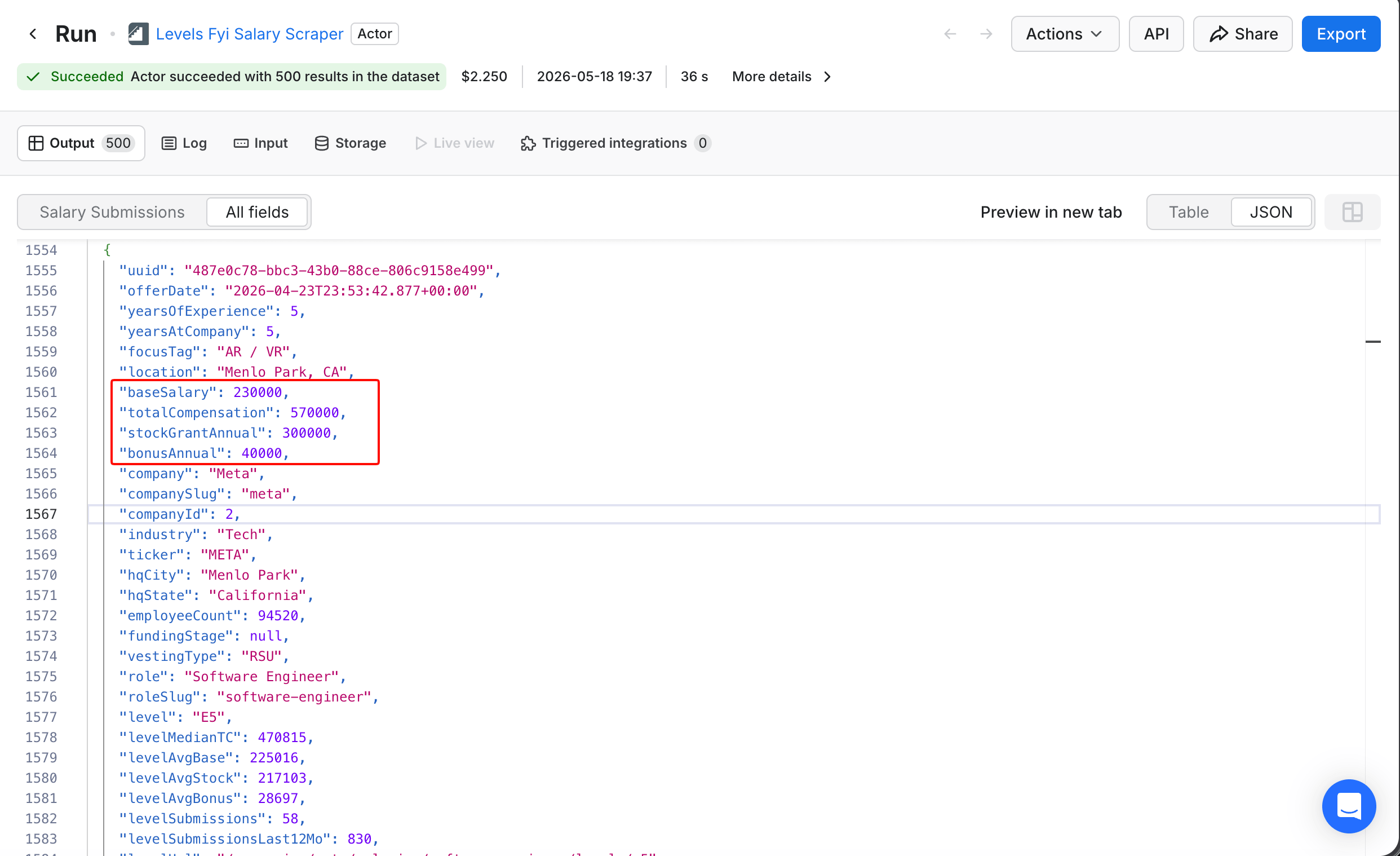This screenshot has width=1400, height=856.
Task: Click vestingType "RSU" value
Action: (x=262, y=656)
